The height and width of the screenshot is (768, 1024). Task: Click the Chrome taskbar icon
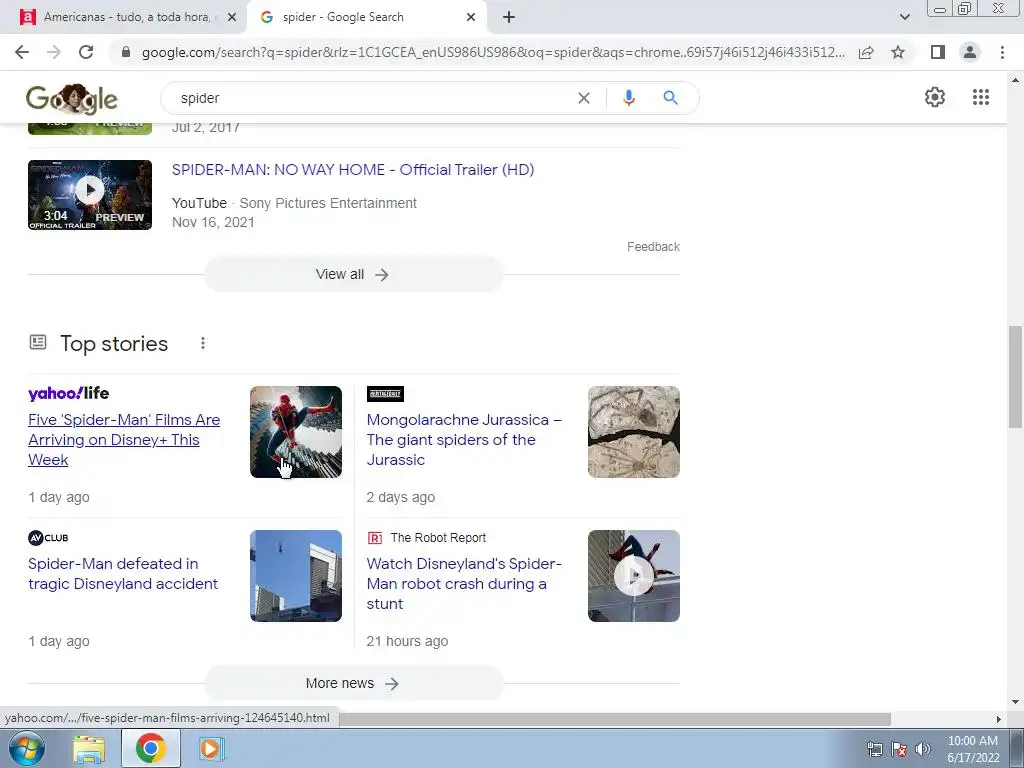tap(151, 748)
